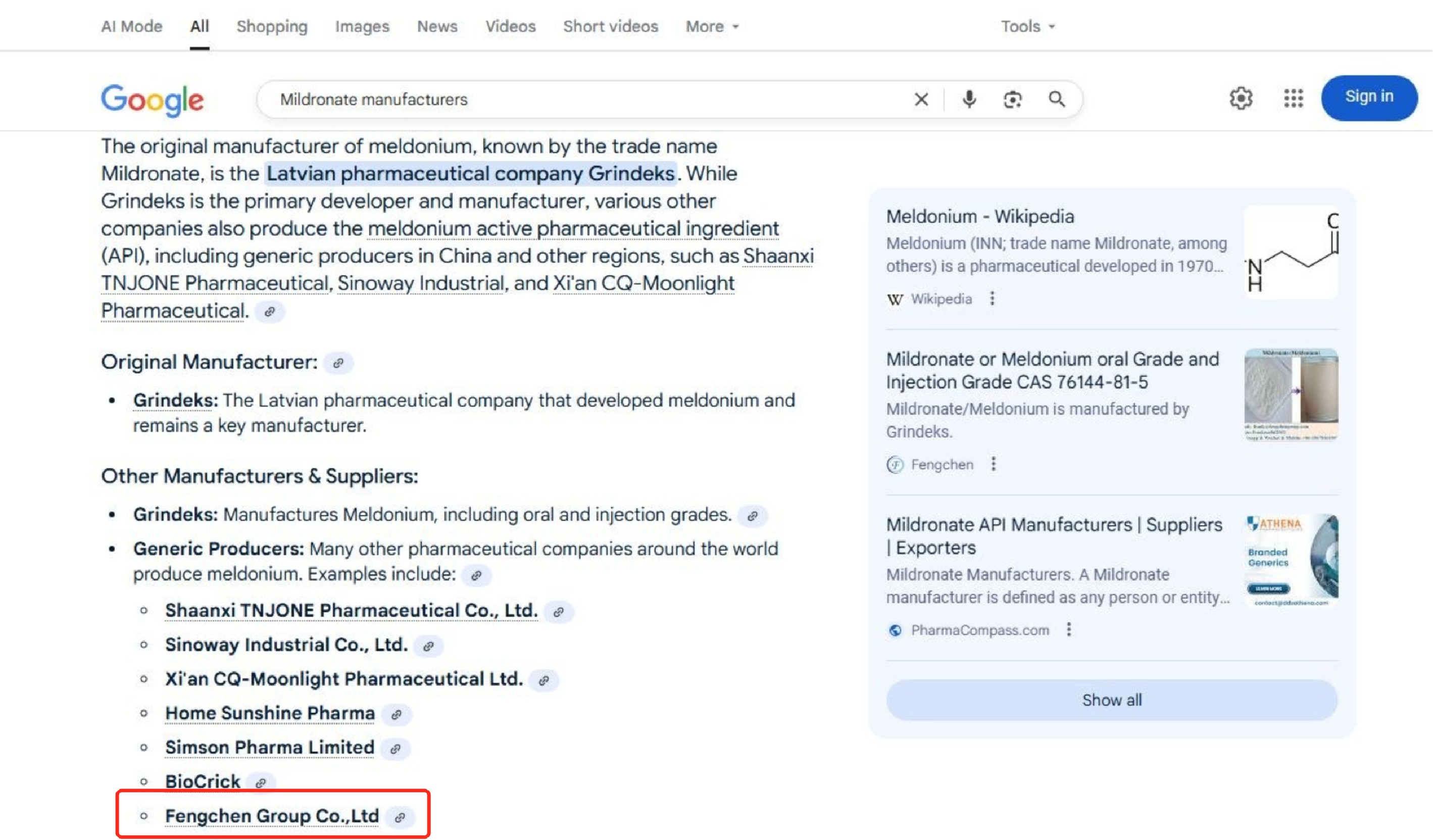Open AI Mode tab
1433x840 pixels.
point(131,27)
